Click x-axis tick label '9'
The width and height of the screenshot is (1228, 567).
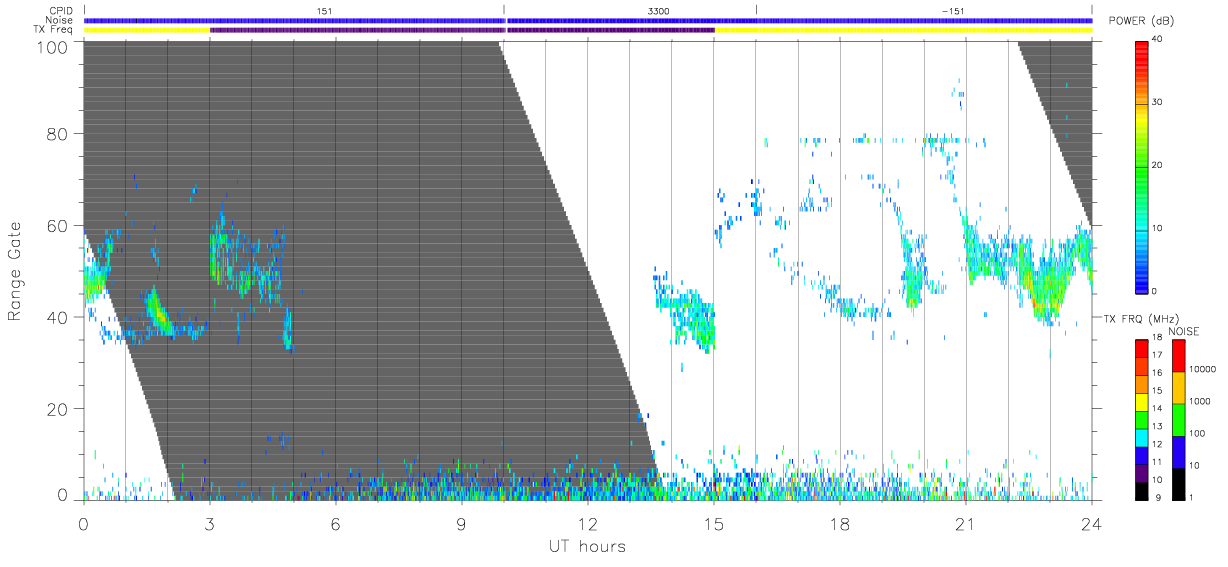point(461,523)
